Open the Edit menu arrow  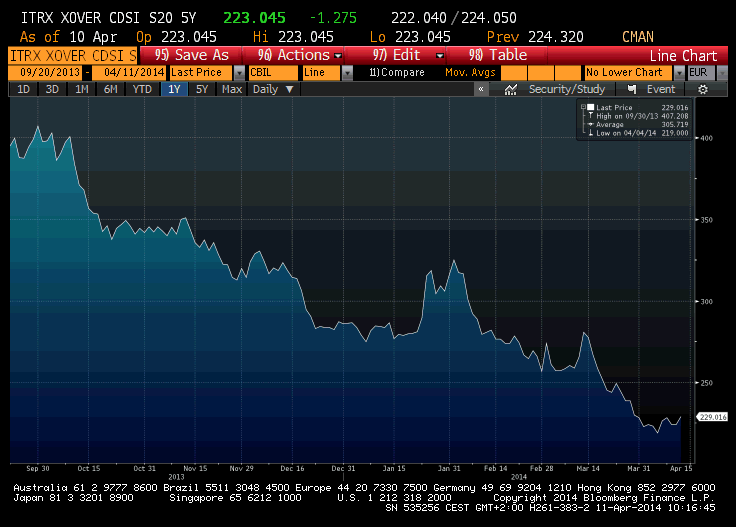(x=440, y=55)
